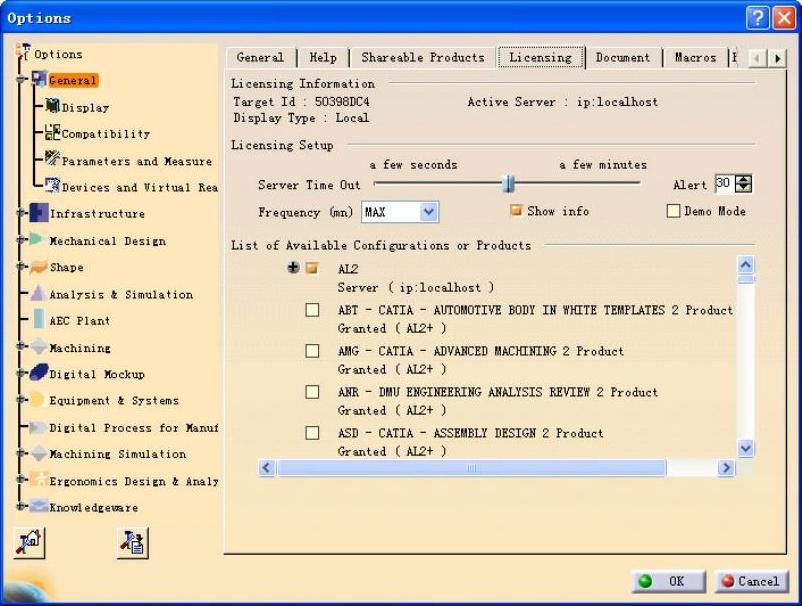Click the Alert value field
802x606 pixels.
point(724,184)
